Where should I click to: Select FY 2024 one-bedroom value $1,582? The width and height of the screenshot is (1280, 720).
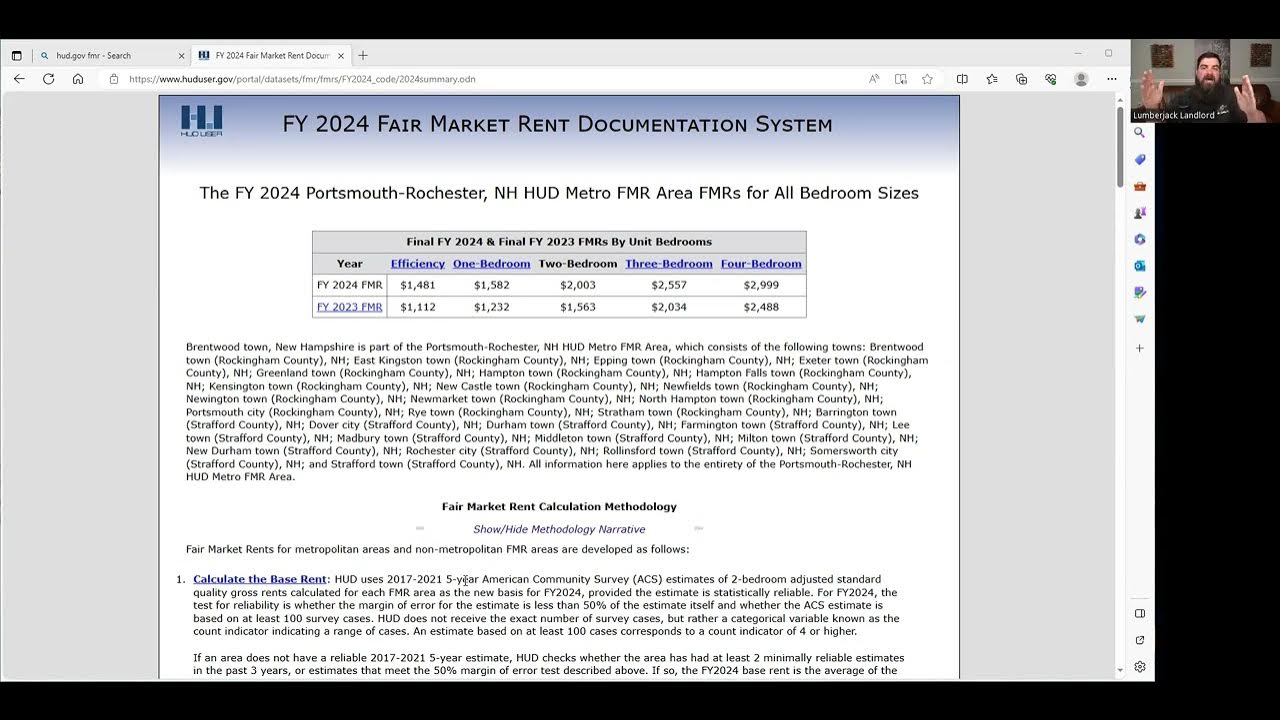(491, 285)
